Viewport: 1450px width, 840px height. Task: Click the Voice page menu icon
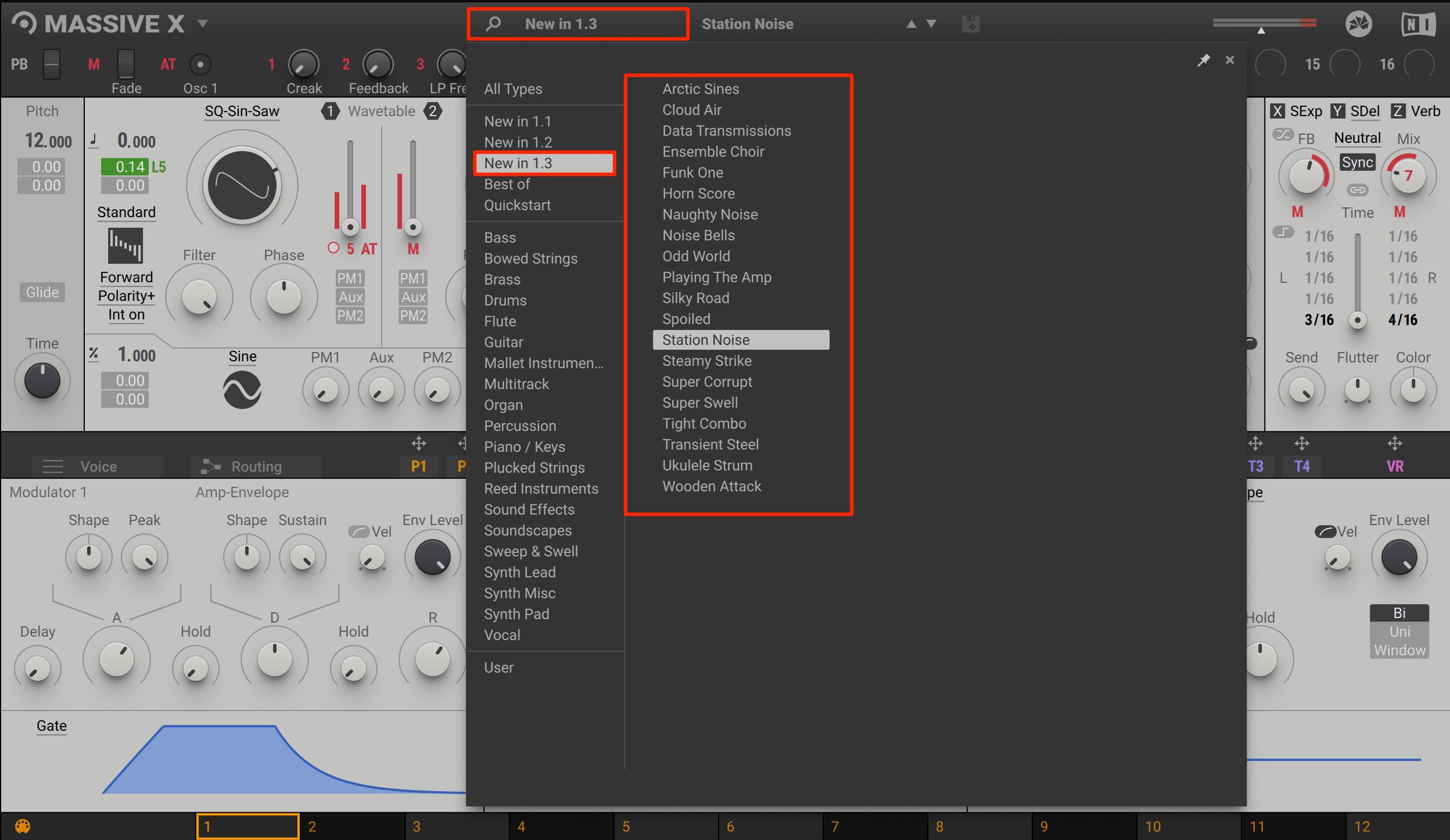(x=53, y=466)
